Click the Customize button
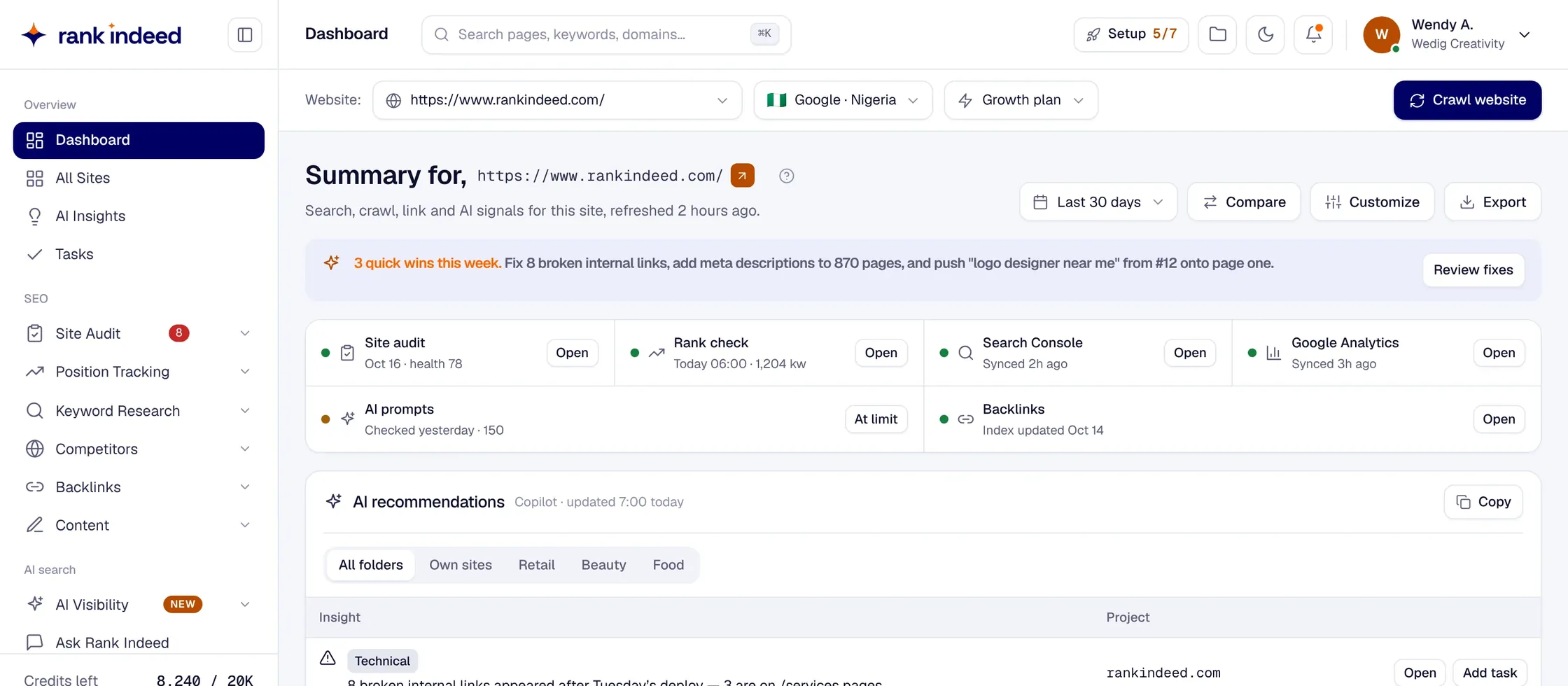Viewport: 1568px width, 686px height. (x=1372, y=202)
